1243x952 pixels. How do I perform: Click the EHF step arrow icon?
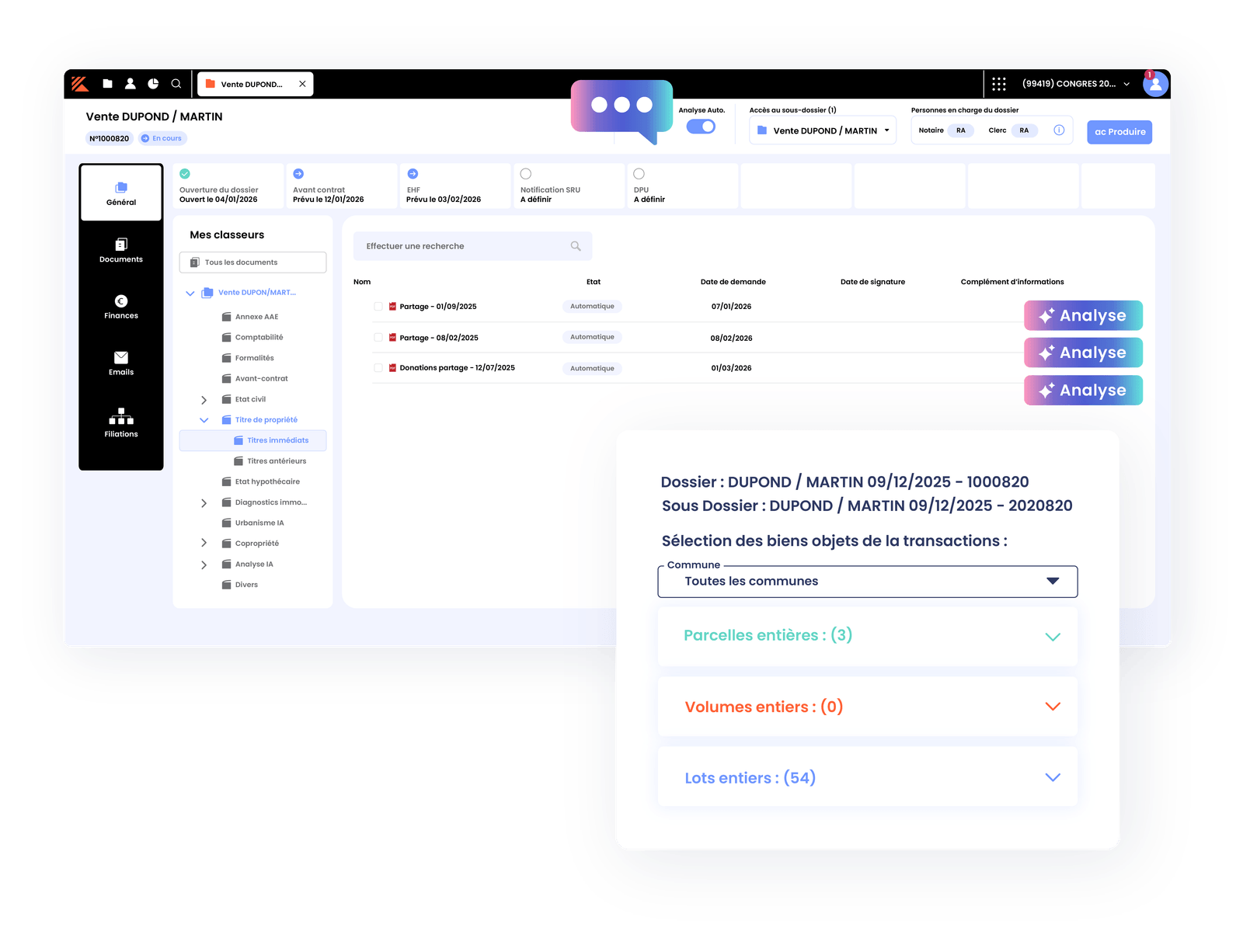[413, 174]
